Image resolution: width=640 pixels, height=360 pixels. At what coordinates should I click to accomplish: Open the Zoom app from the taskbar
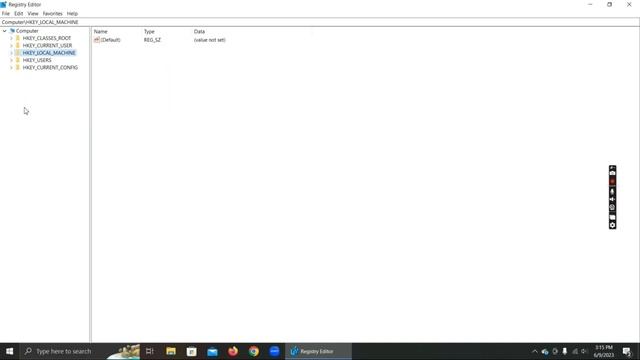click(x=274, y=351)
